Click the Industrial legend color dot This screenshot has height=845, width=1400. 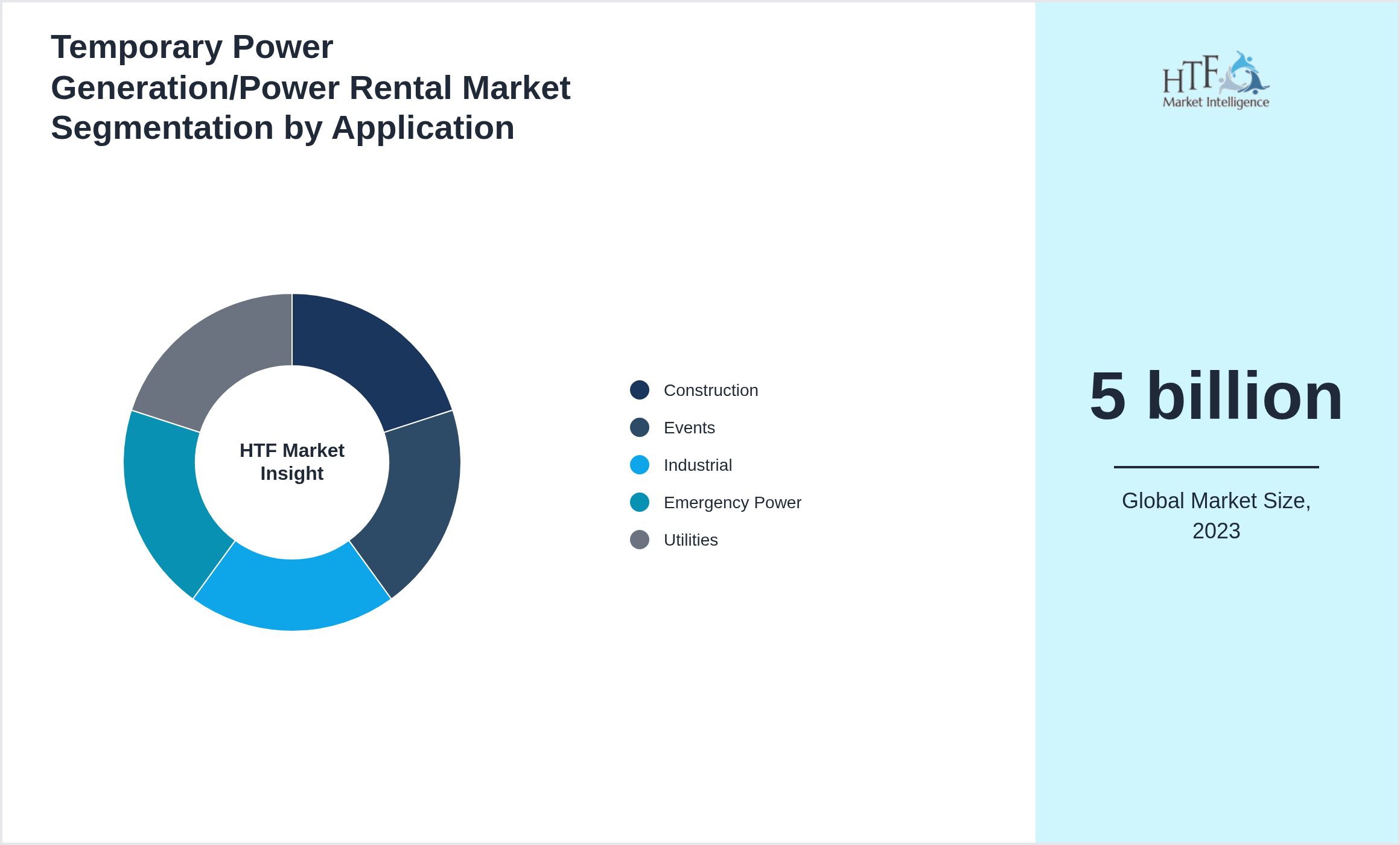coord(640,465)
